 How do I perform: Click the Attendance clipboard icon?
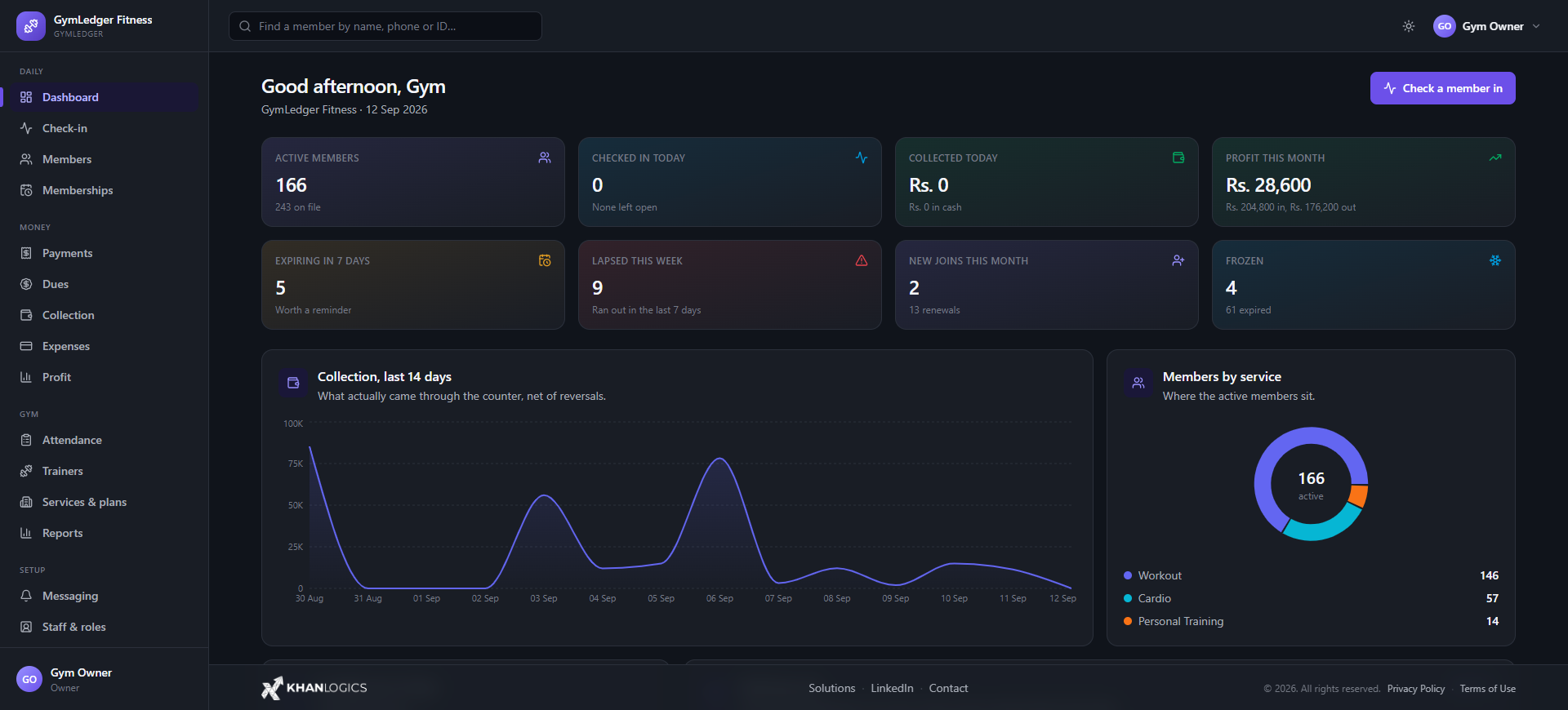click(x=26, y=440)
